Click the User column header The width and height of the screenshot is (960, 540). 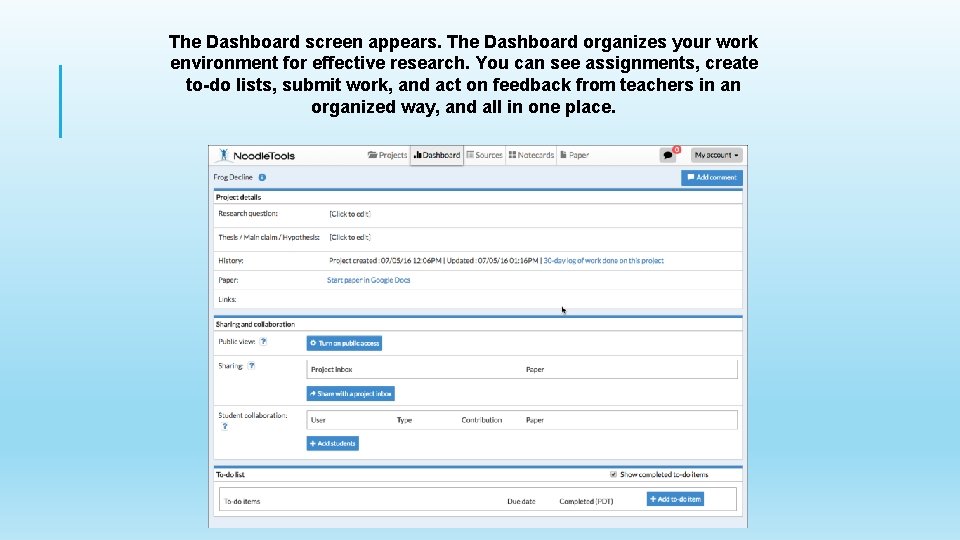coord(318,420)
